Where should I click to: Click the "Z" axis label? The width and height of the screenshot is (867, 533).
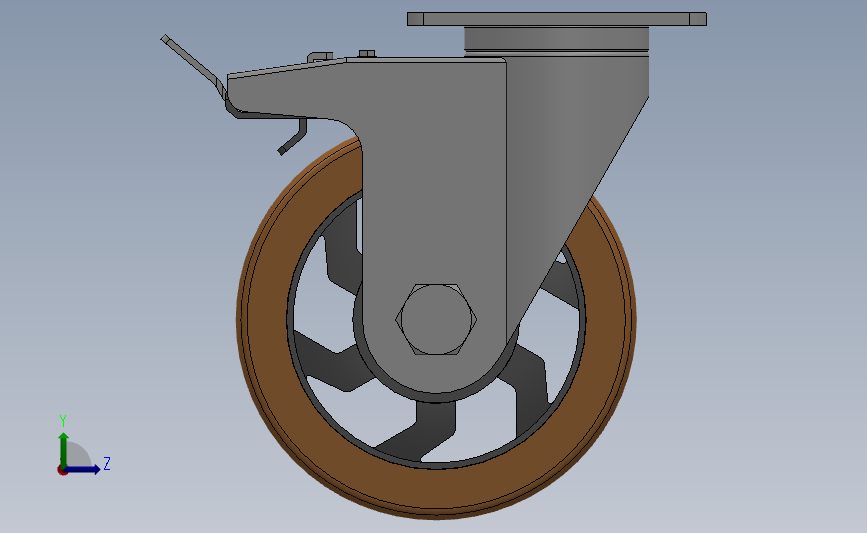(x=107, y=463)
